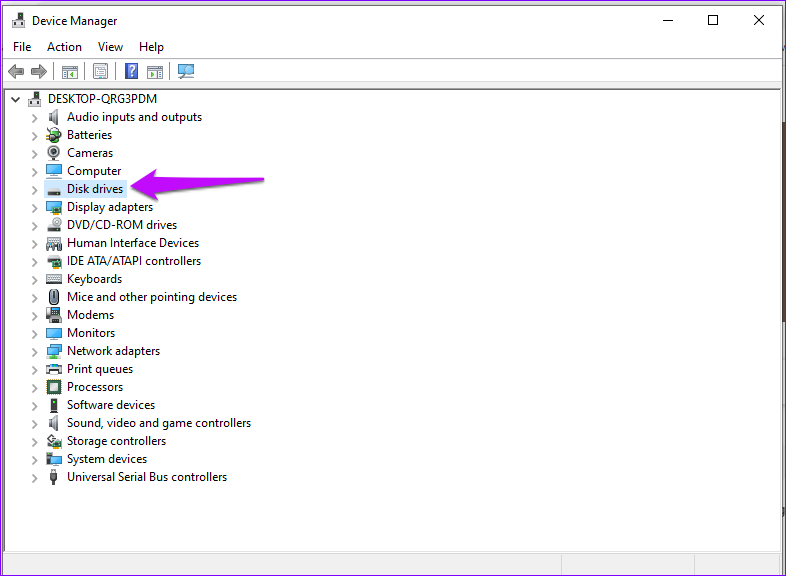786x576 pixels.
Task: Expand the Disk drives chevron
Action: coord(34,190)
